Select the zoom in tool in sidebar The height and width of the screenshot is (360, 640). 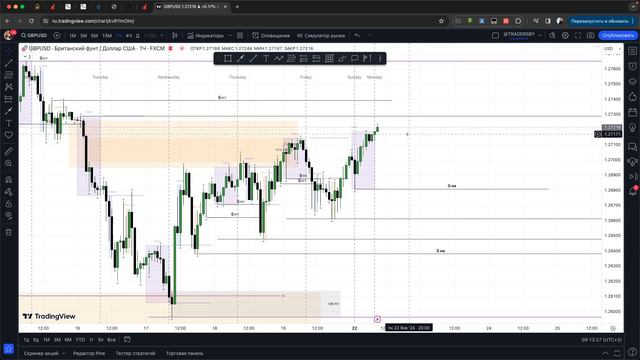9,163
